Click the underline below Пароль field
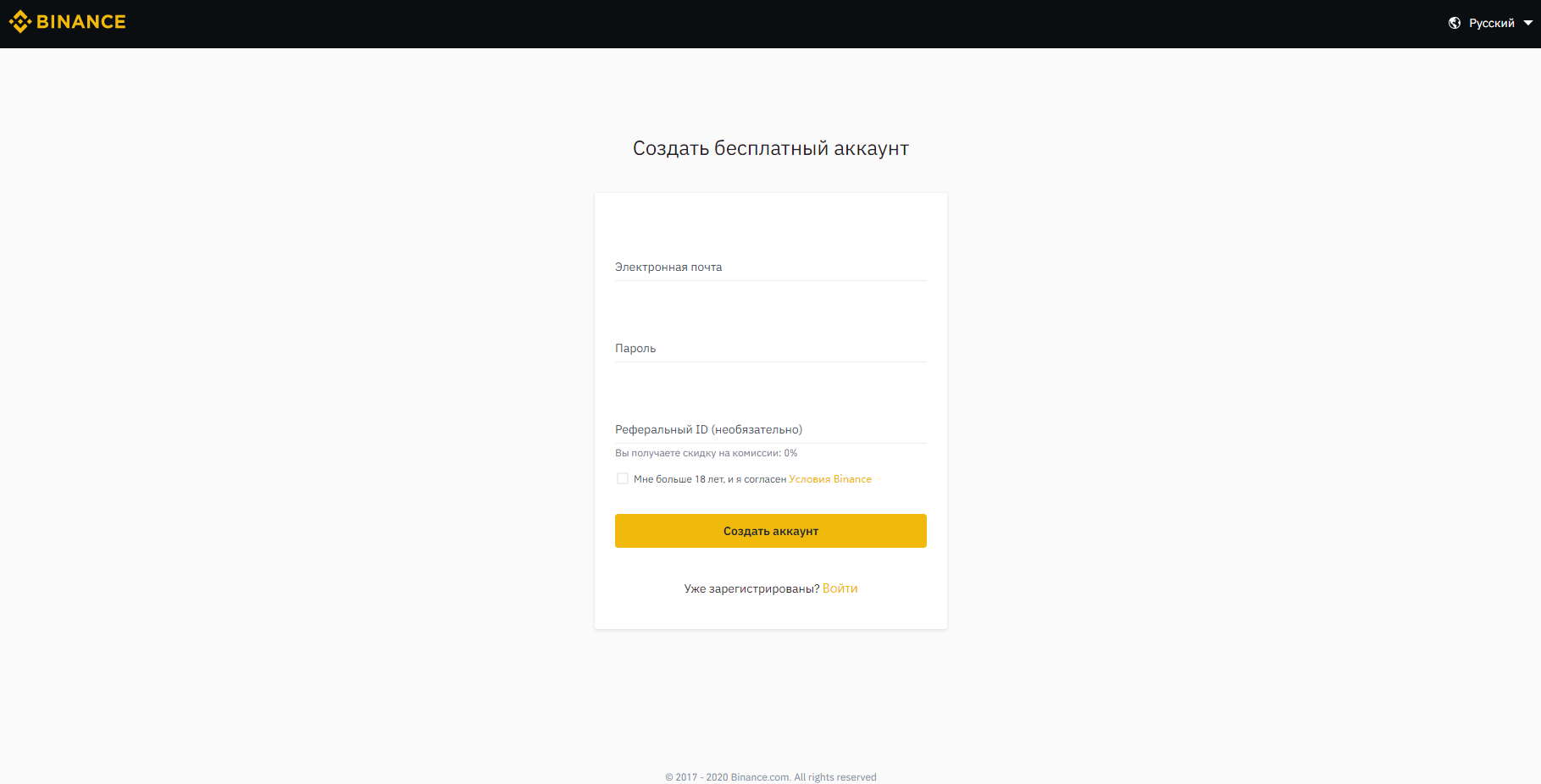1541x784 pixels. click(x=771, y=362)
